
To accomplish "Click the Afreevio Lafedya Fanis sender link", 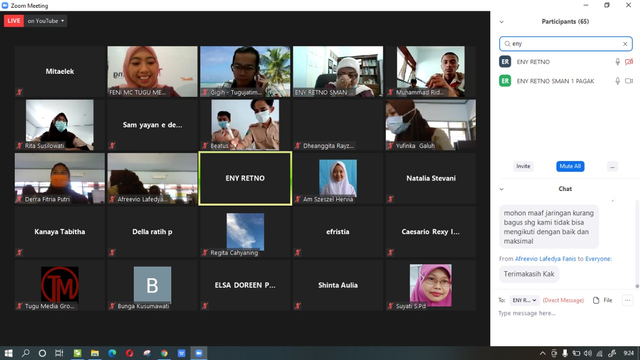I will click(x=545, y=259).
